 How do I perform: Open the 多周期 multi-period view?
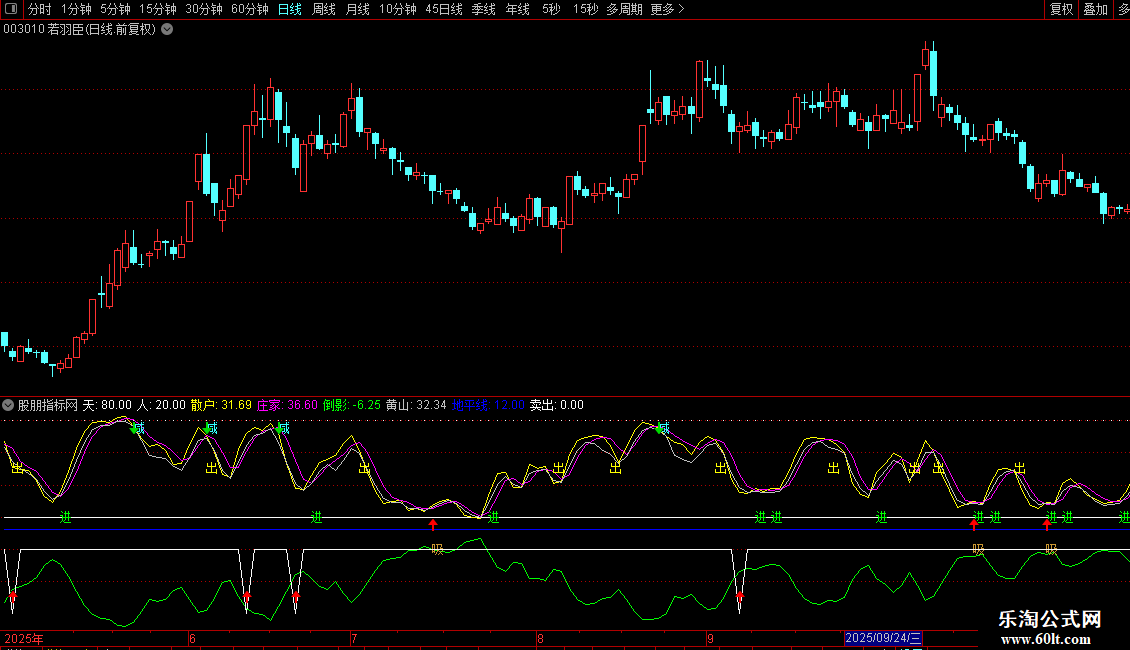[624, 10]
